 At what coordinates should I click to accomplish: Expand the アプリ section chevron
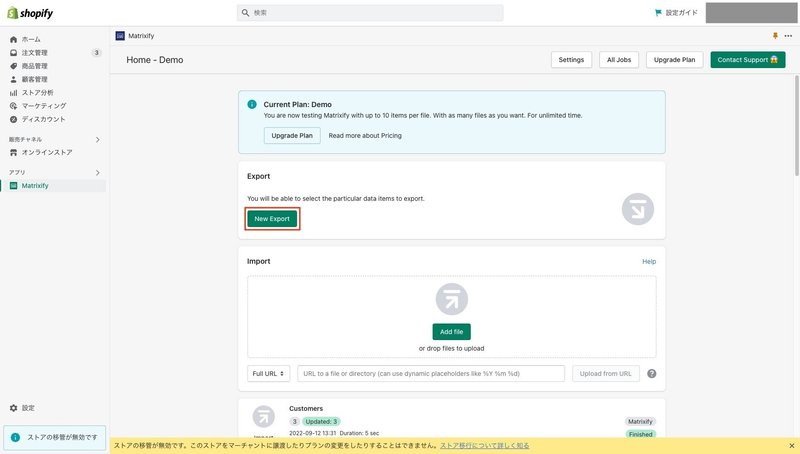[97, 172]
